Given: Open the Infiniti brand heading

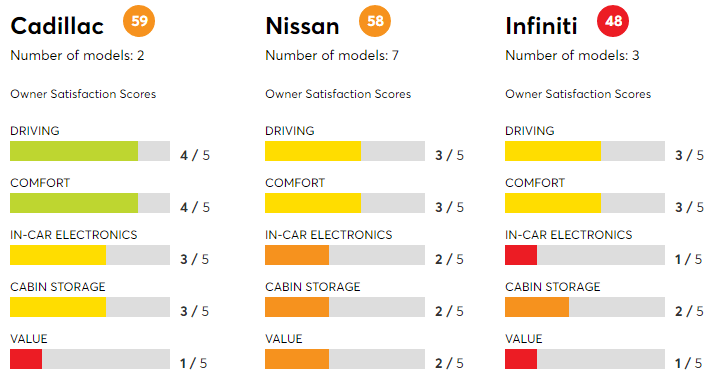Looking at the screenshot, I should point(541,26).
